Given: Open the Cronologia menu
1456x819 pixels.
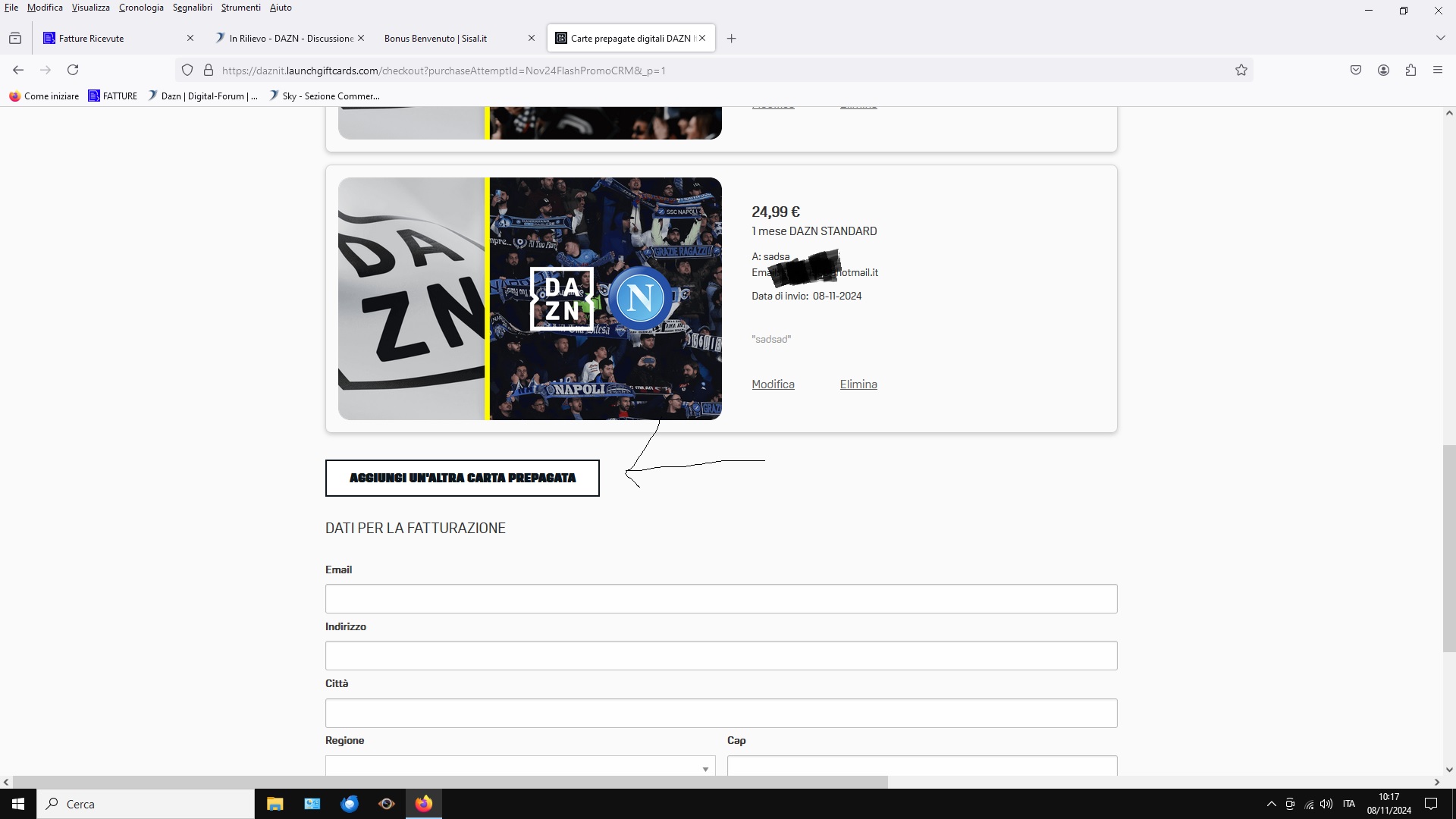Looking at the screenshot, I should [141, 8].
